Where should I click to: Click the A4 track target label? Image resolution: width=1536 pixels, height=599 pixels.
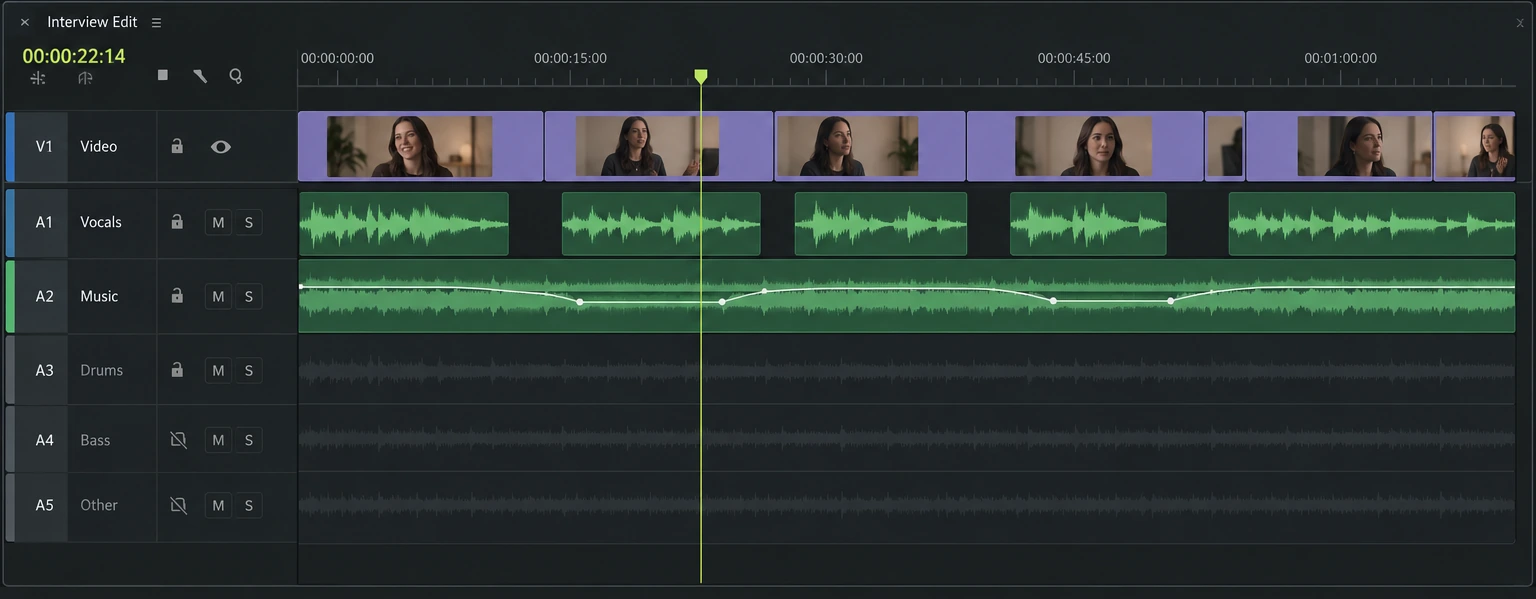click(44, 440)
